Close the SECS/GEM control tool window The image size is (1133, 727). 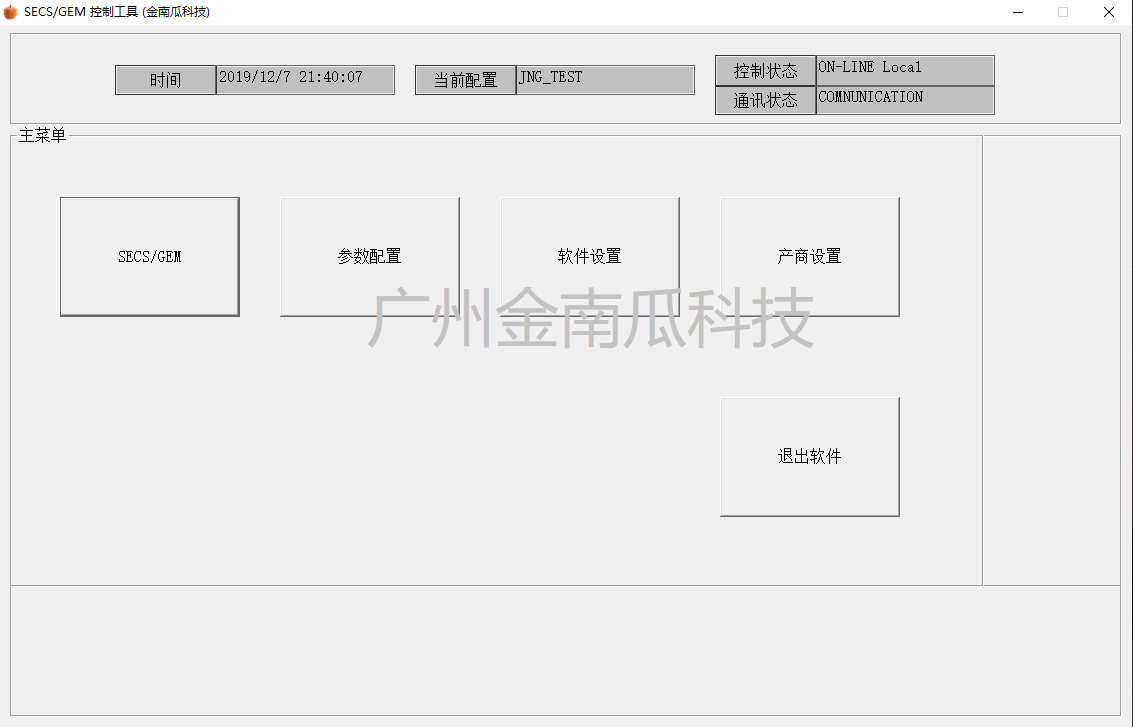click(x=1108, y=12)
